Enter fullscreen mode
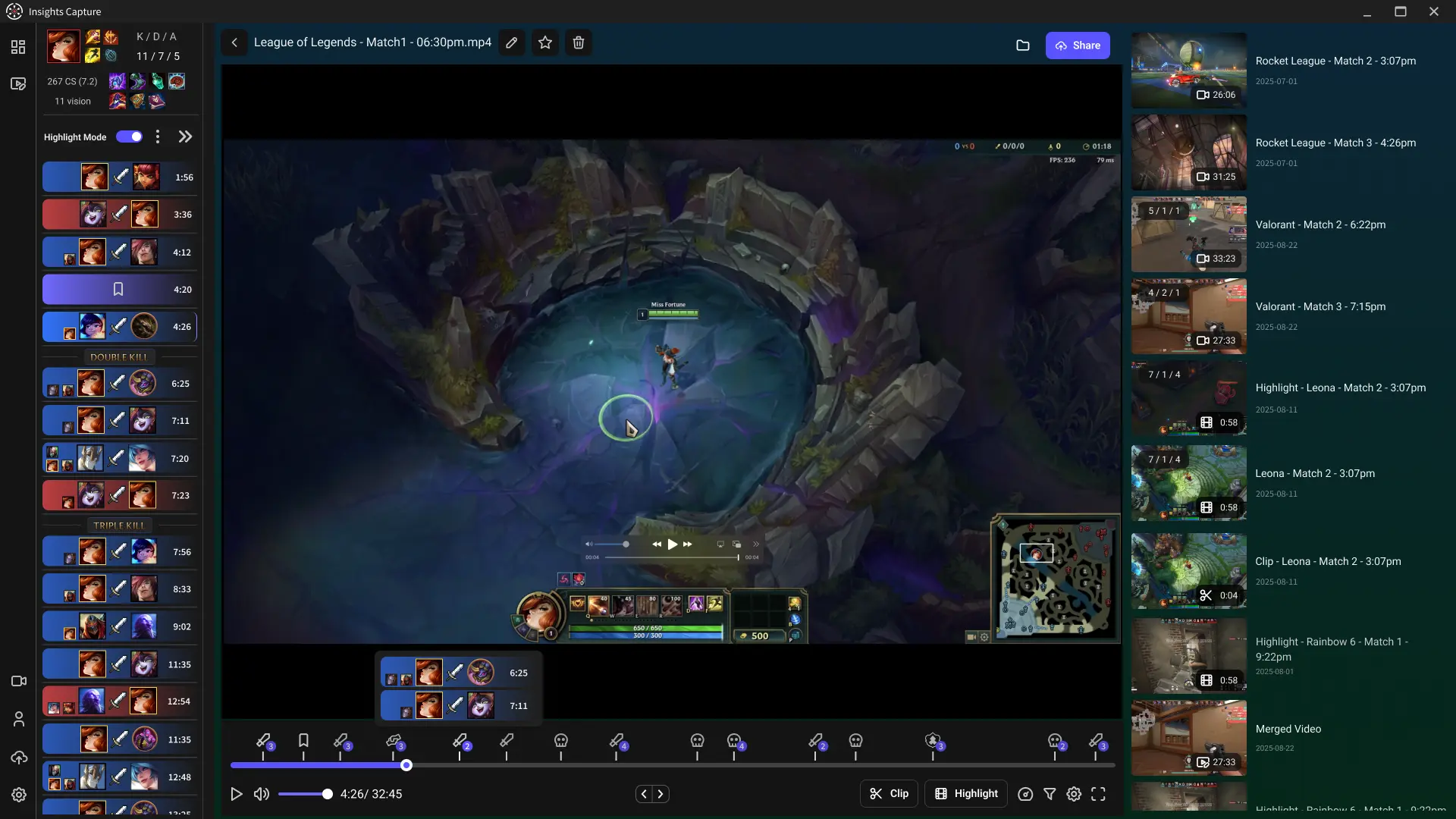1456x819 pixels. [x=1098, y=794]
